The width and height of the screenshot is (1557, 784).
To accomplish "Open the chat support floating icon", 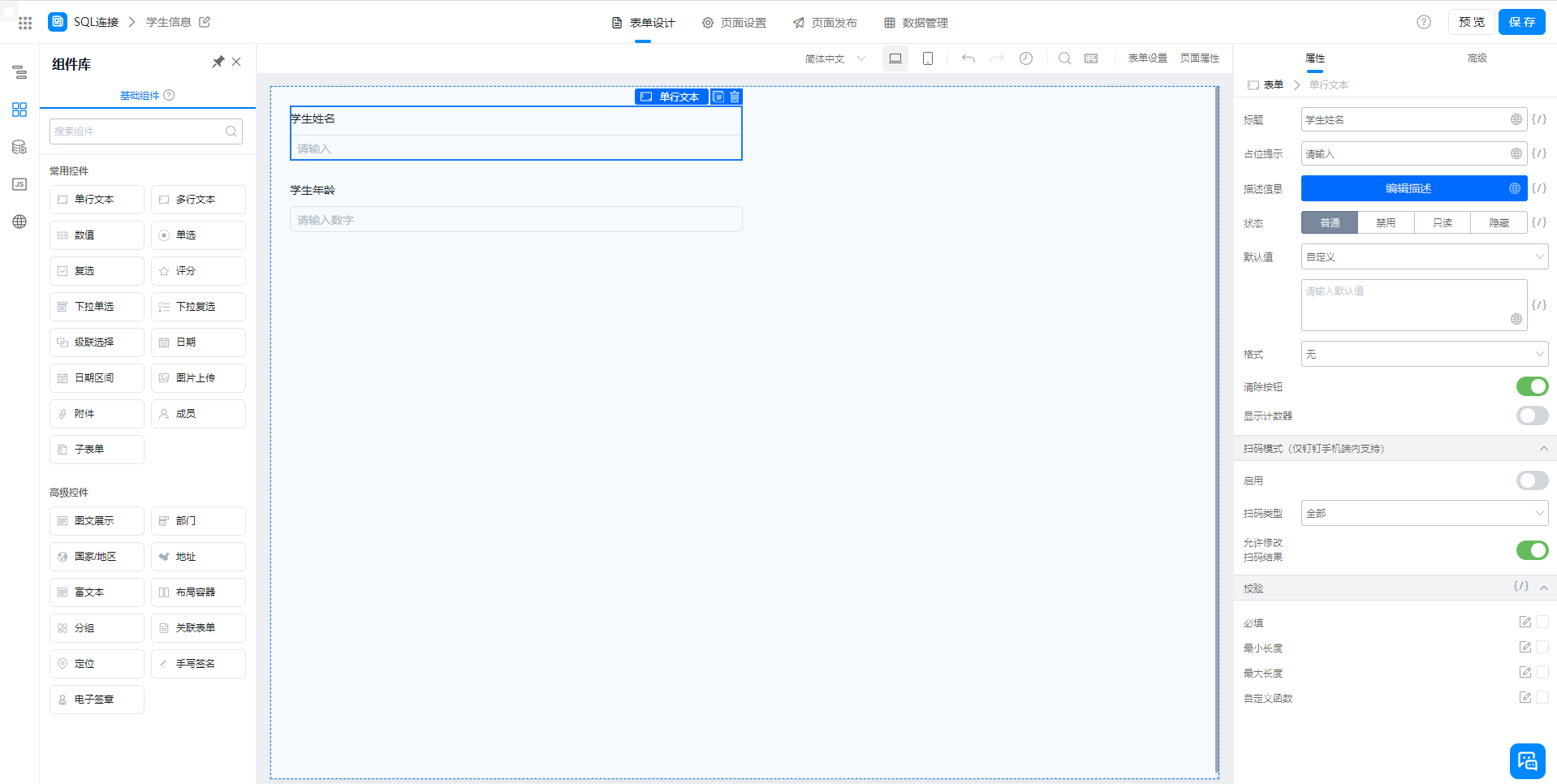I will pos(1527,761).
